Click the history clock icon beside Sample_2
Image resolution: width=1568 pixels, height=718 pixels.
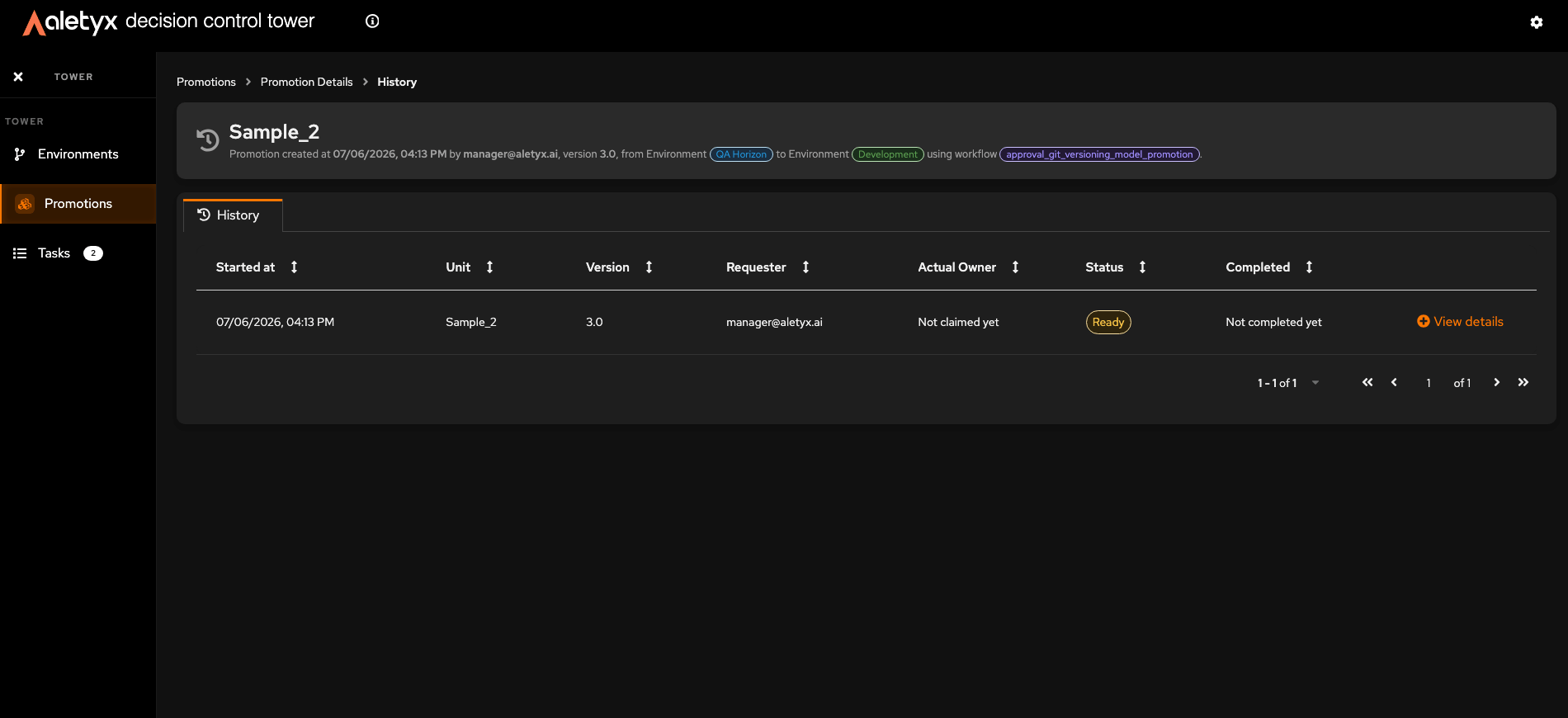pos(207,140)
